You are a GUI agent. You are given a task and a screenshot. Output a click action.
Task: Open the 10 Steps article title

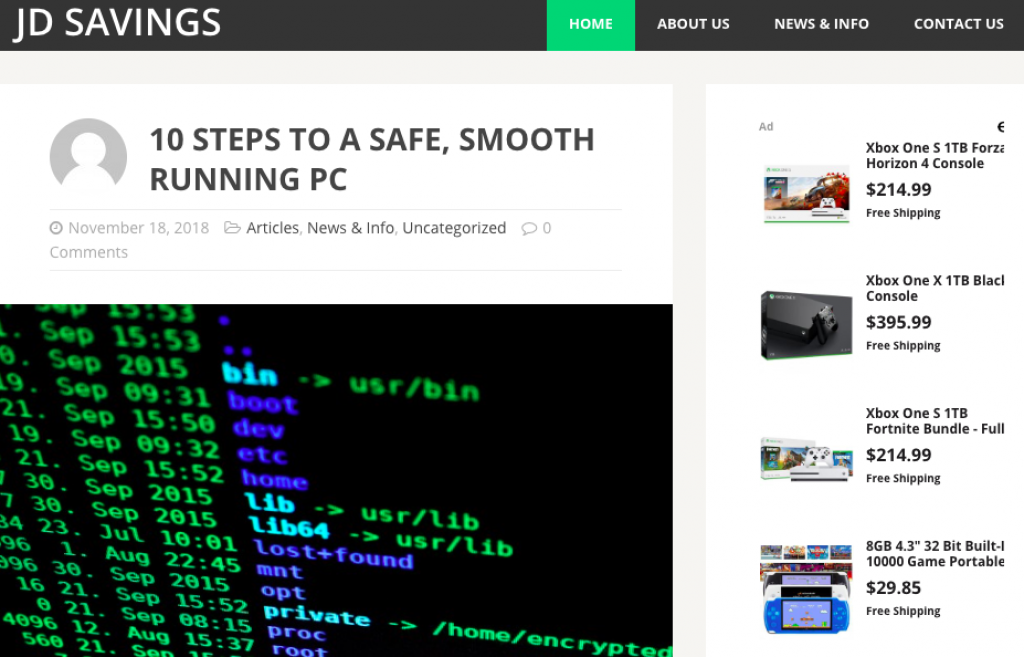click(372, 159)
